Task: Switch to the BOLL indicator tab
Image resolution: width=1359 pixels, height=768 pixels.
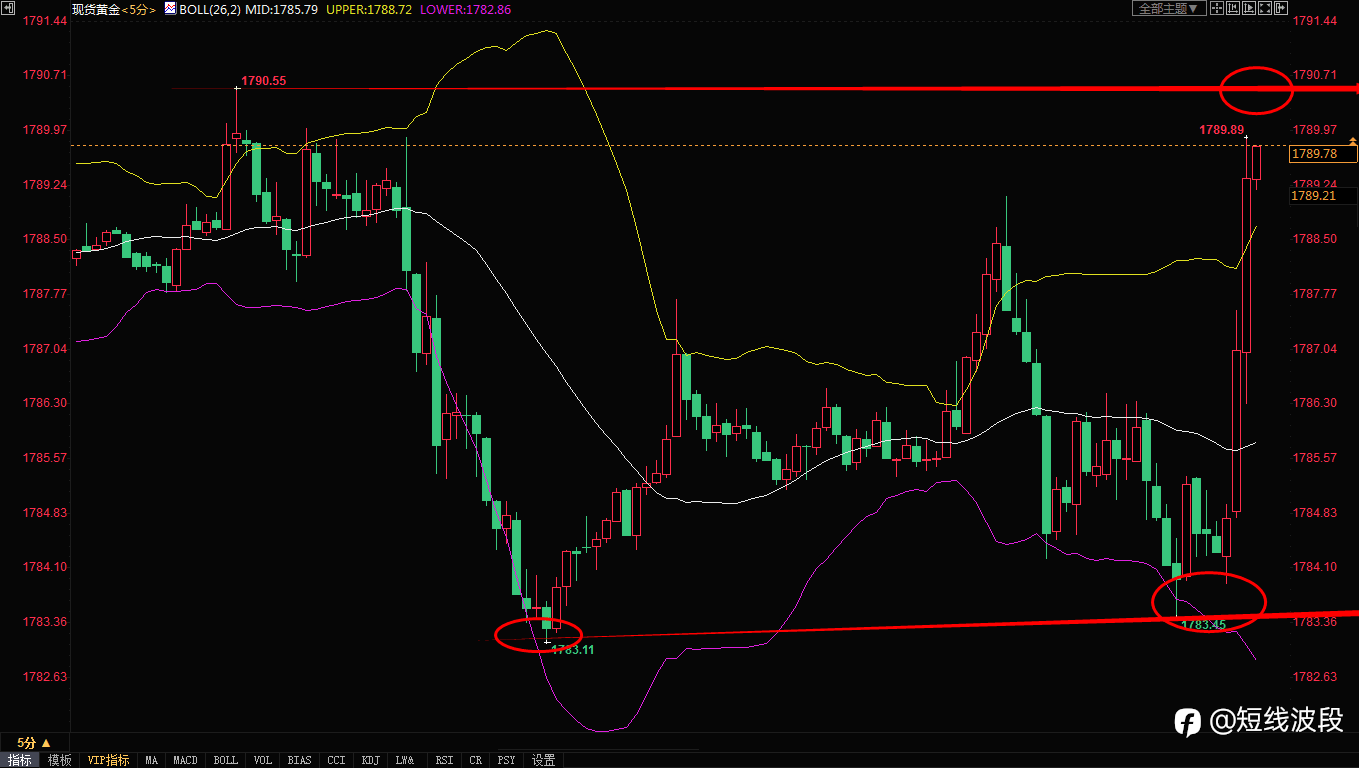Action: (x=226, y=760)
